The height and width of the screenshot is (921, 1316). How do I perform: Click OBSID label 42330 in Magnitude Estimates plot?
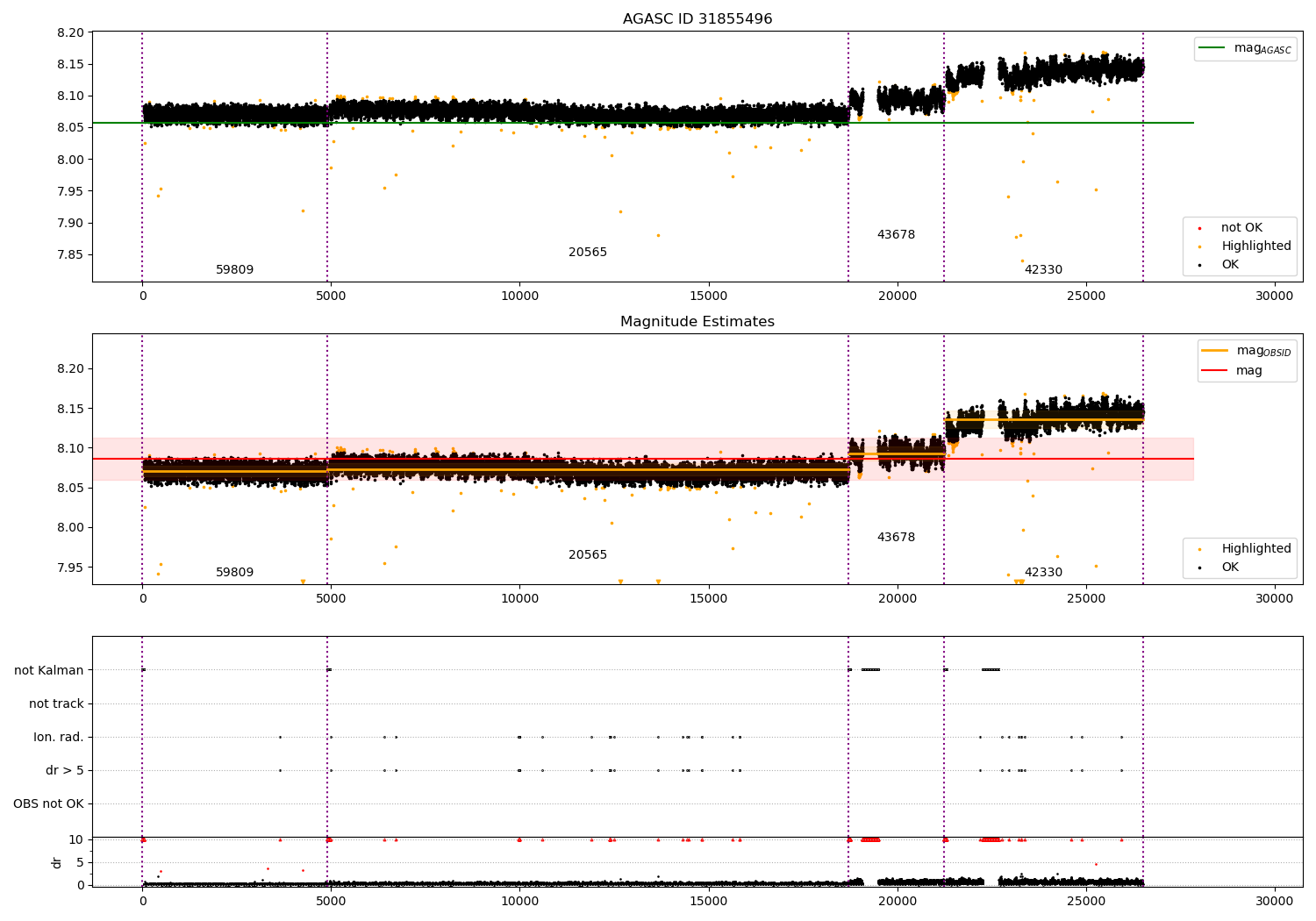[1043, 573]
